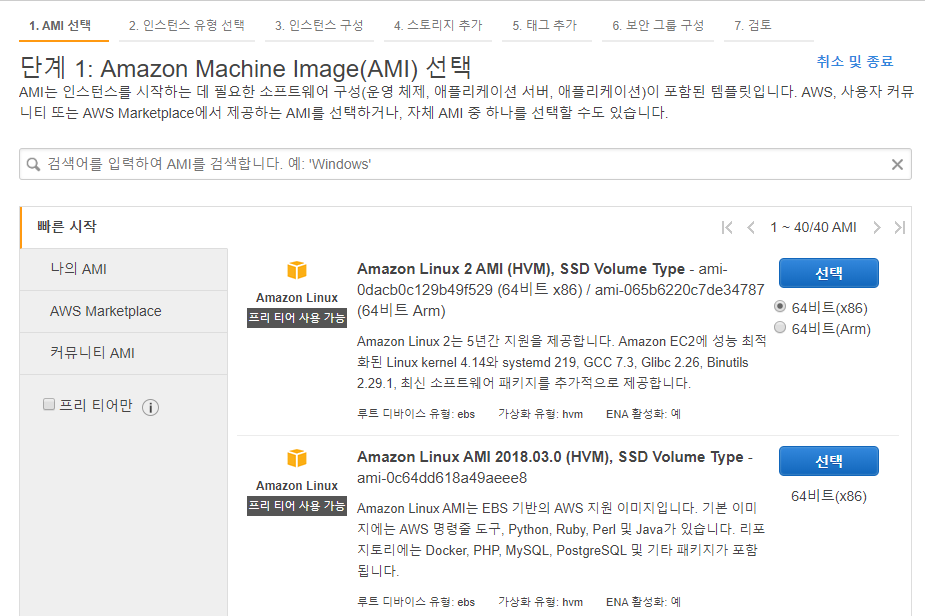The width and height of the screenshot is (925, 616).
Task: Select the 64비트(x86) radio option
Action: 780,306
